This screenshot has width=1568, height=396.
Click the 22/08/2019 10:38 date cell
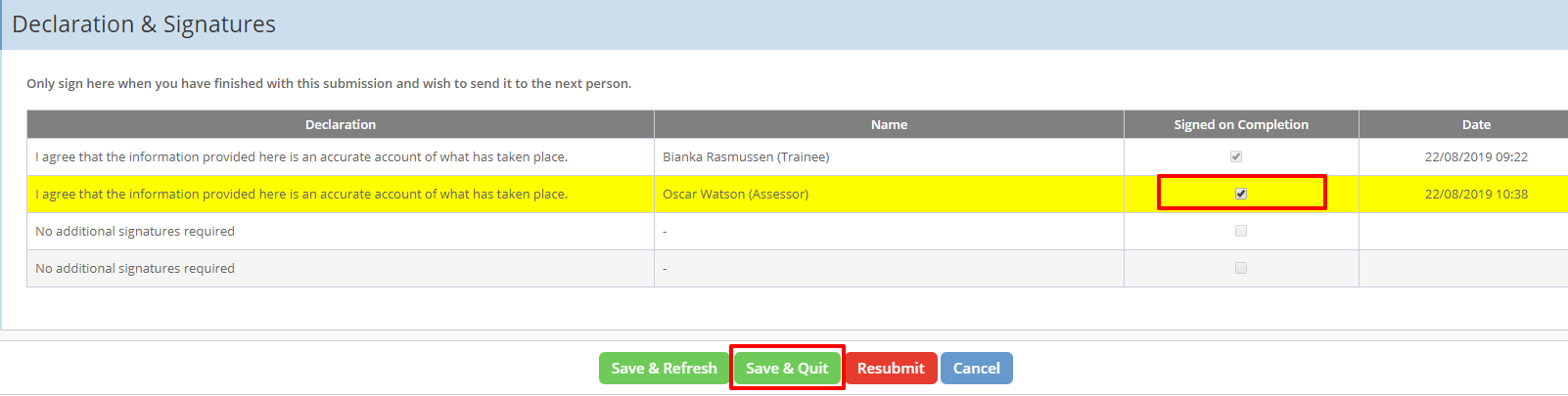click(x=1476, y=195)
